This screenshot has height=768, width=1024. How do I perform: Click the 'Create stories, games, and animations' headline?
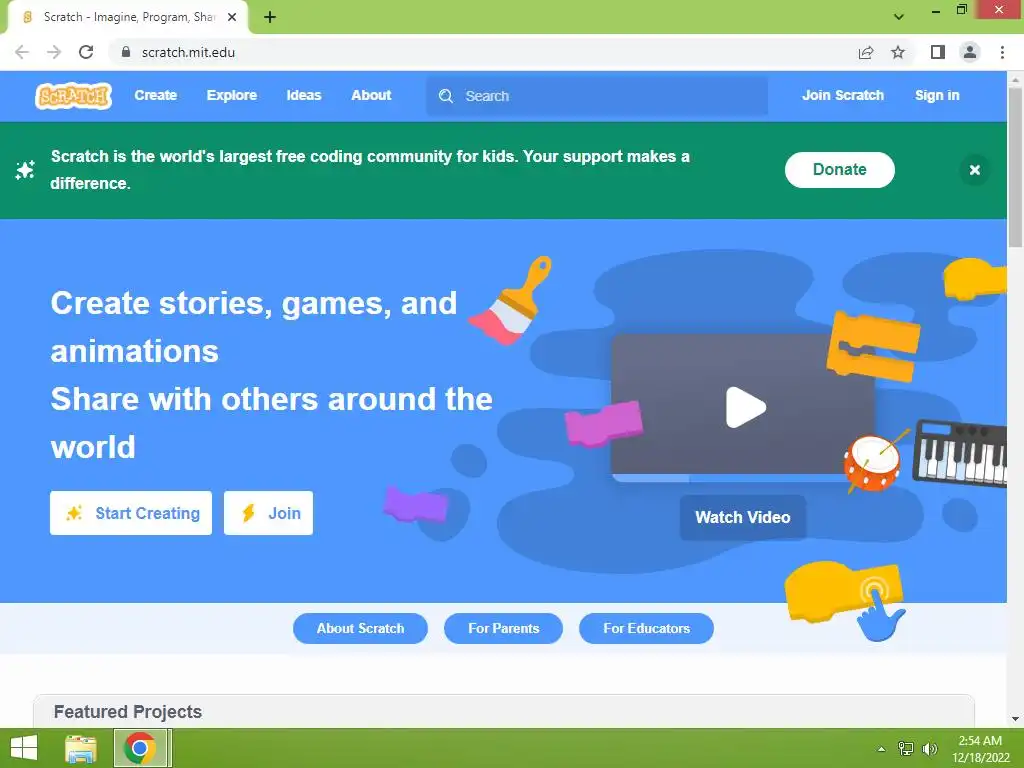pos(253,327)
